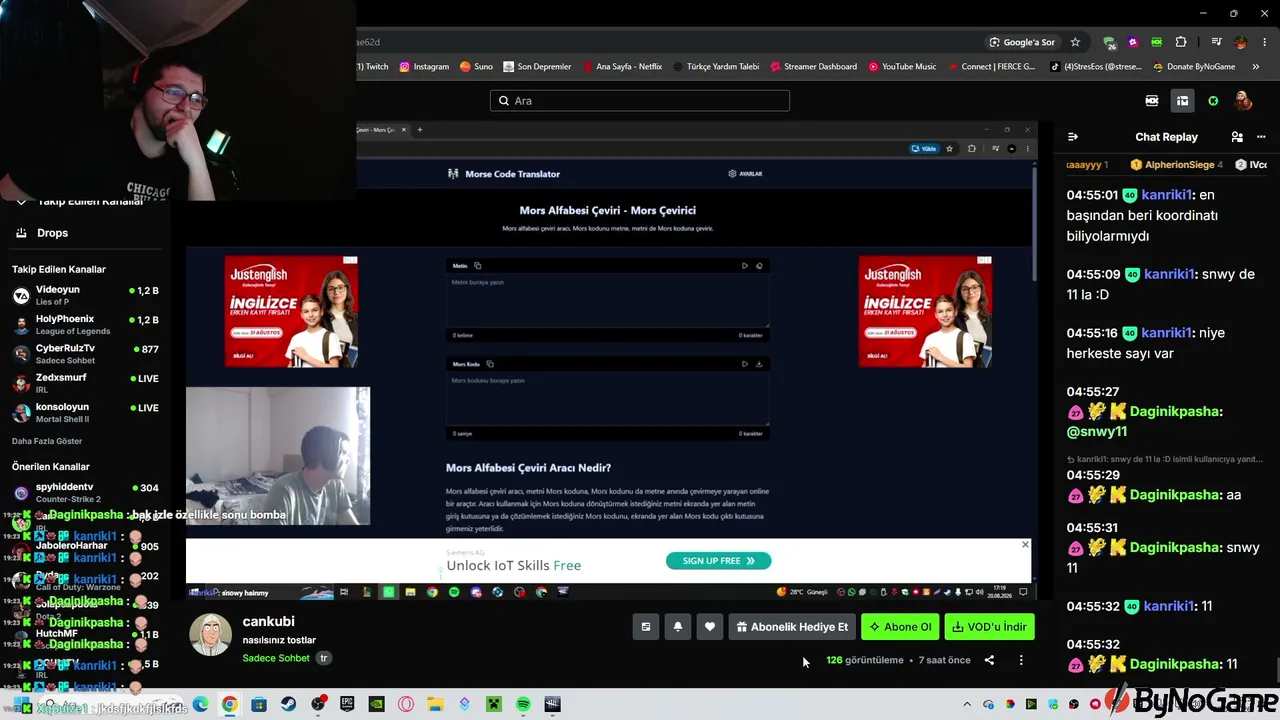The image size is (1280, 720).
Task: Copy the Metin text box contents
Action: 478,266
